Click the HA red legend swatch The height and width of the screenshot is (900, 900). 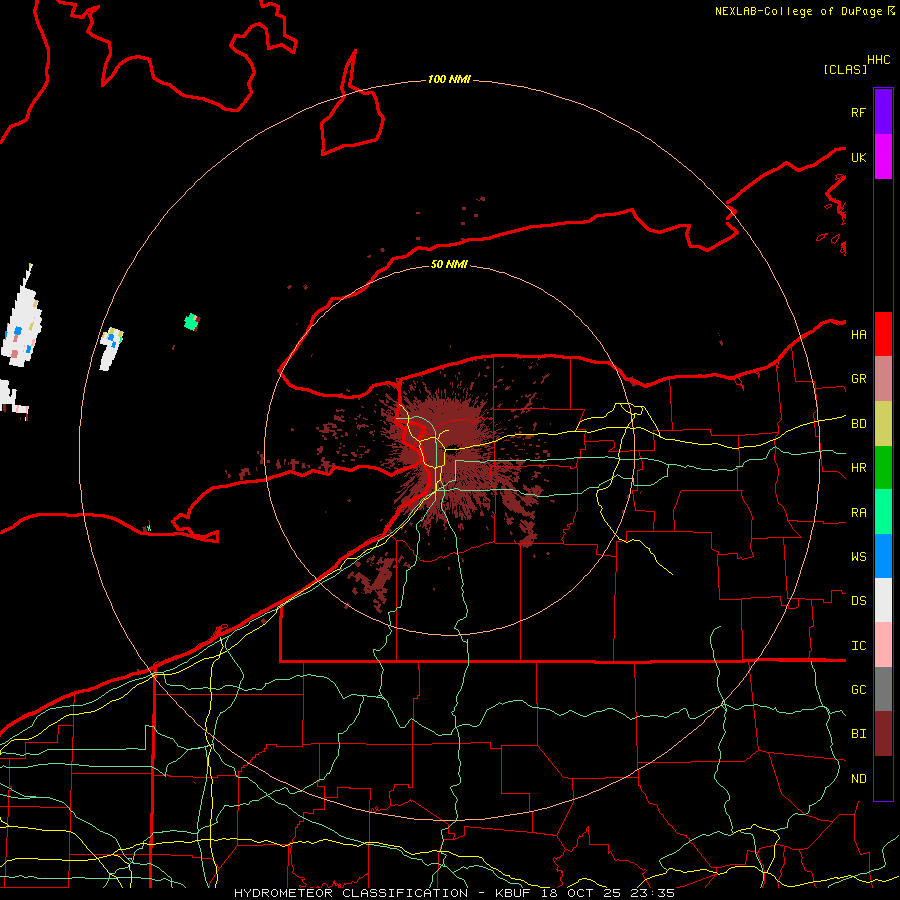coord(883,334)
